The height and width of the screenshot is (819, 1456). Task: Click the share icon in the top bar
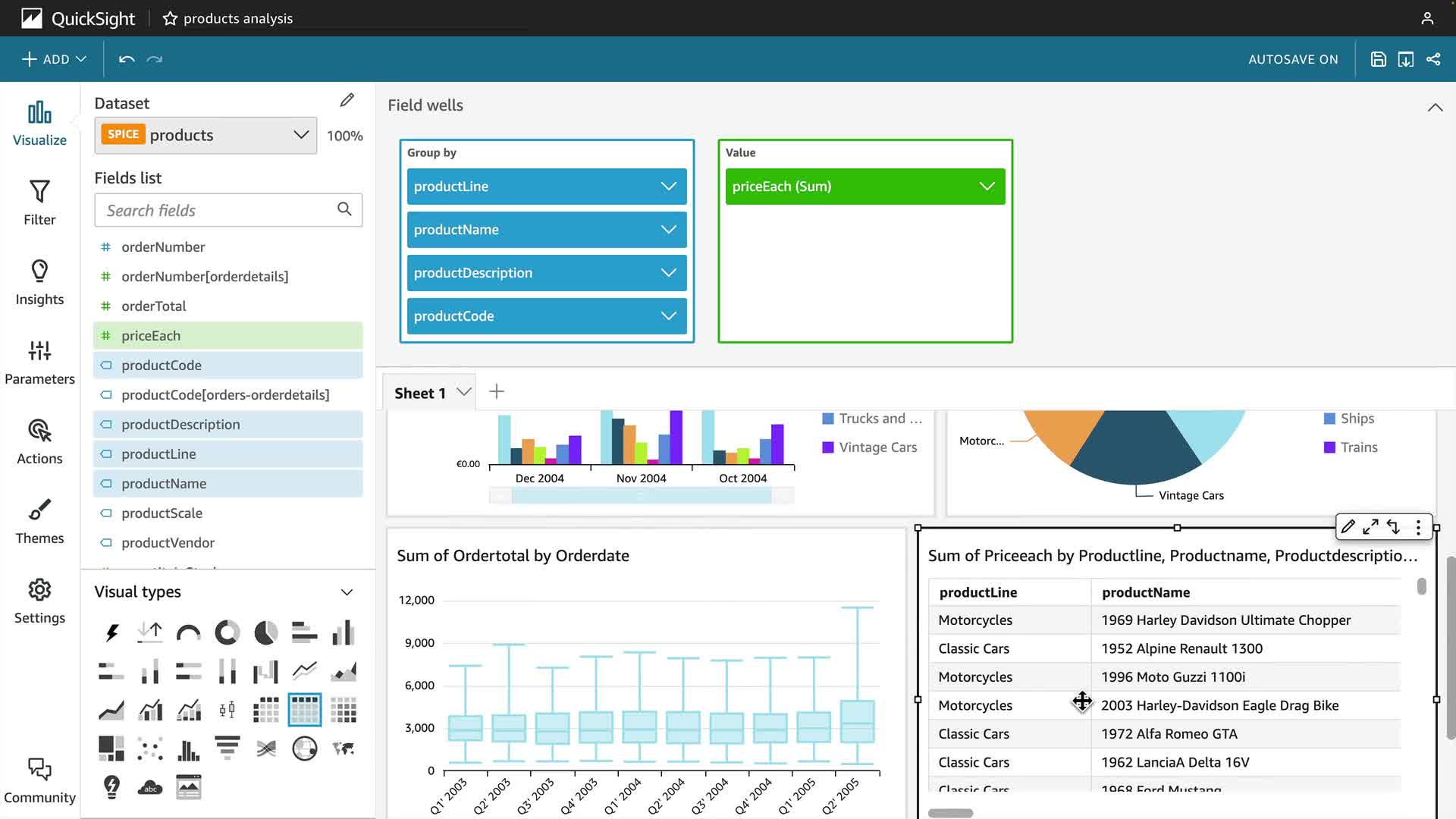(1433, 59)
